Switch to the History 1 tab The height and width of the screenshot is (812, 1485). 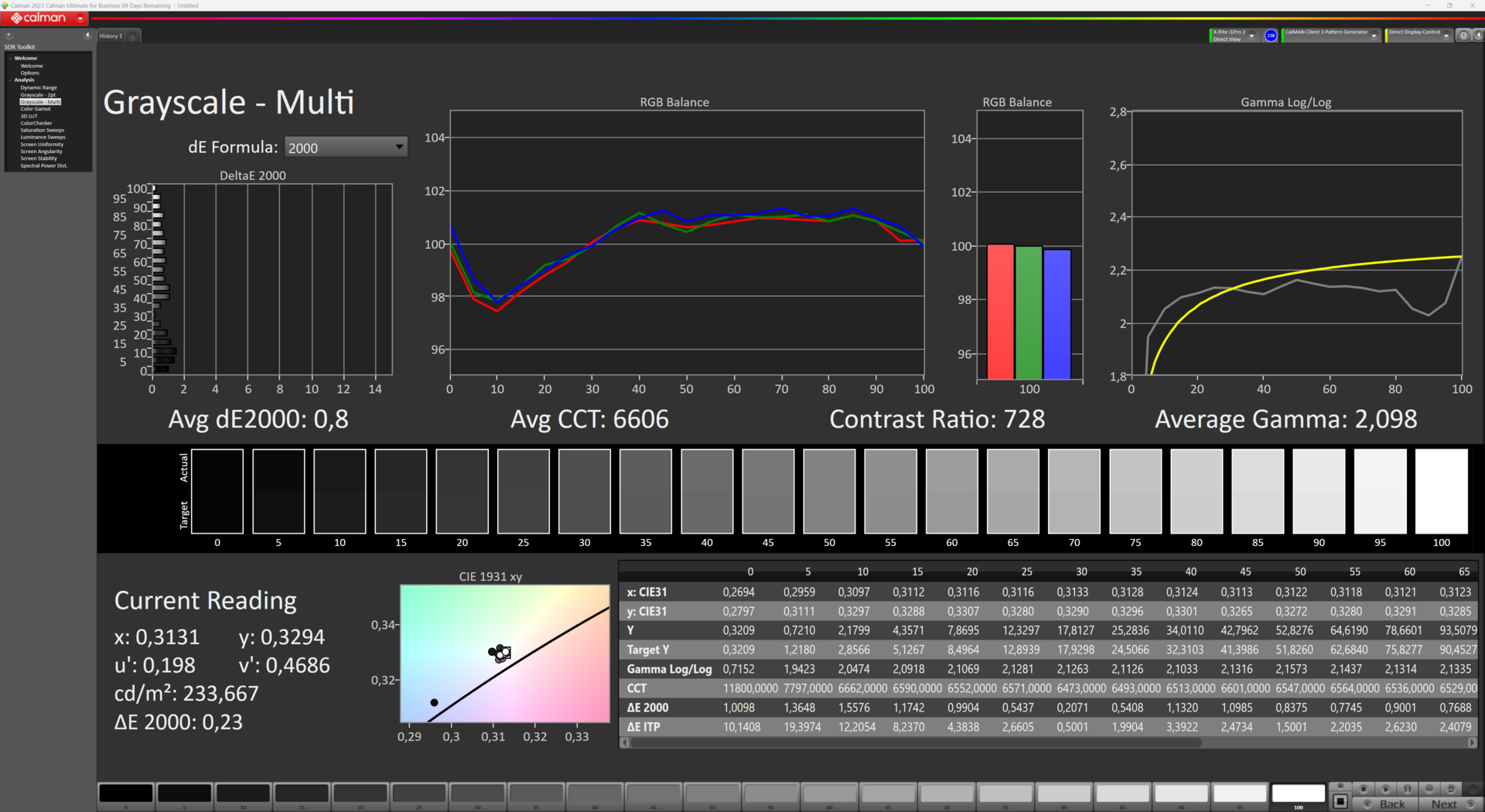point(111,36)
